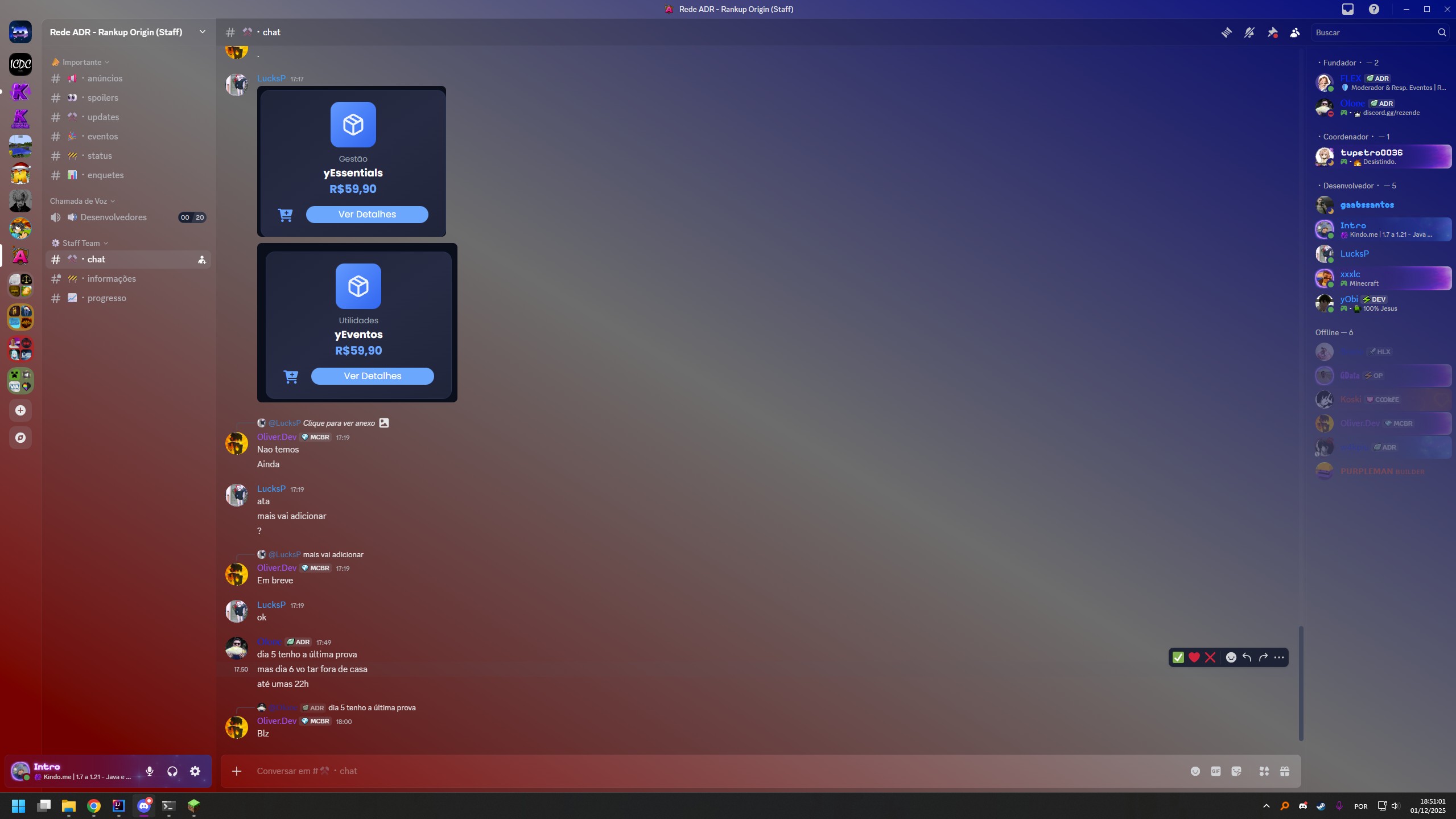Toggle headphone deafen in user panel
The height and width of the screenshot is (819, 1456).
(172, 771)
